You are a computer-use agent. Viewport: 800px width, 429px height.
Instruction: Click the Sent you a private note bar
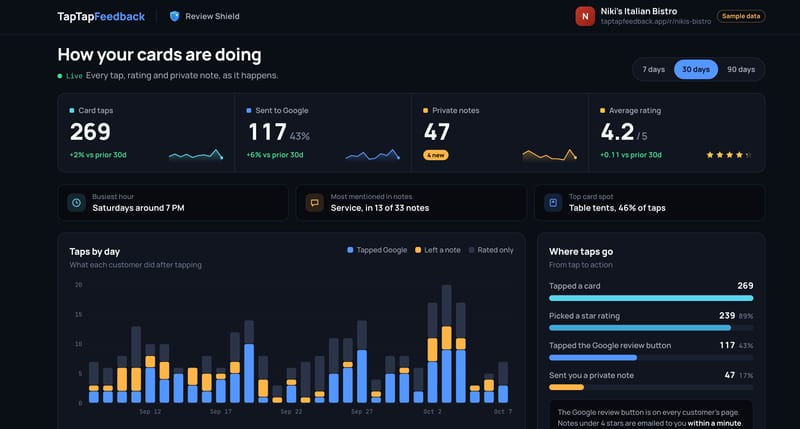point(651,387)
